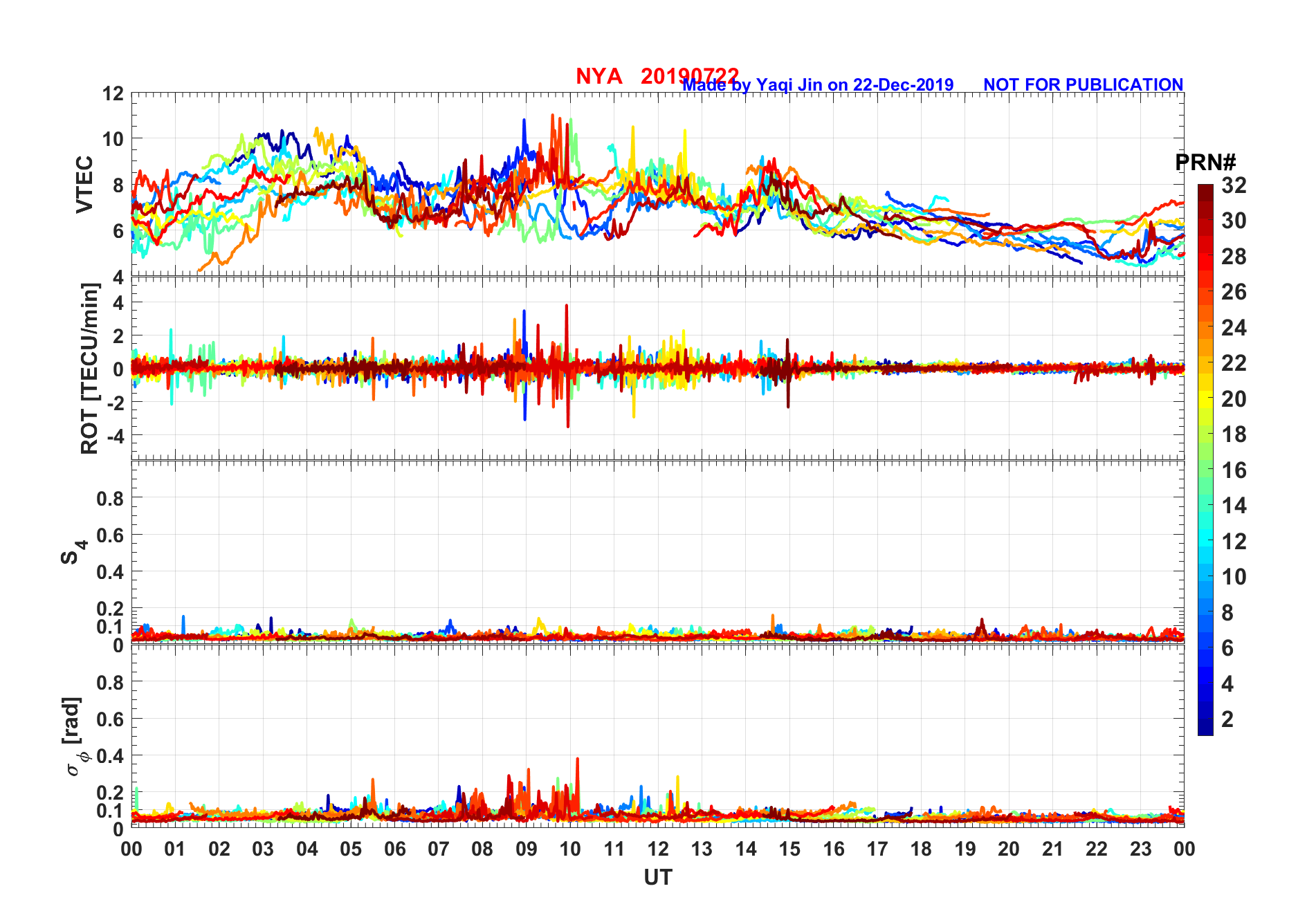Image resolution: width=1316 pixels, height=920 pixels.
Task: Click the PRN# colorbar
Action: coord(1205,459)
